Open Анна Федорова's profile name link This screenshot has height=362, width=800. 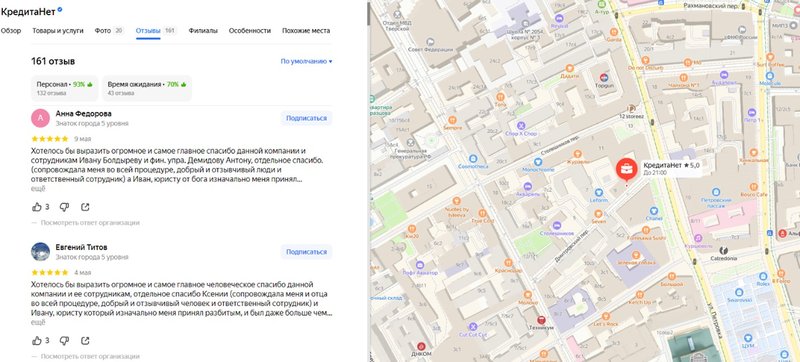[83, 114]
